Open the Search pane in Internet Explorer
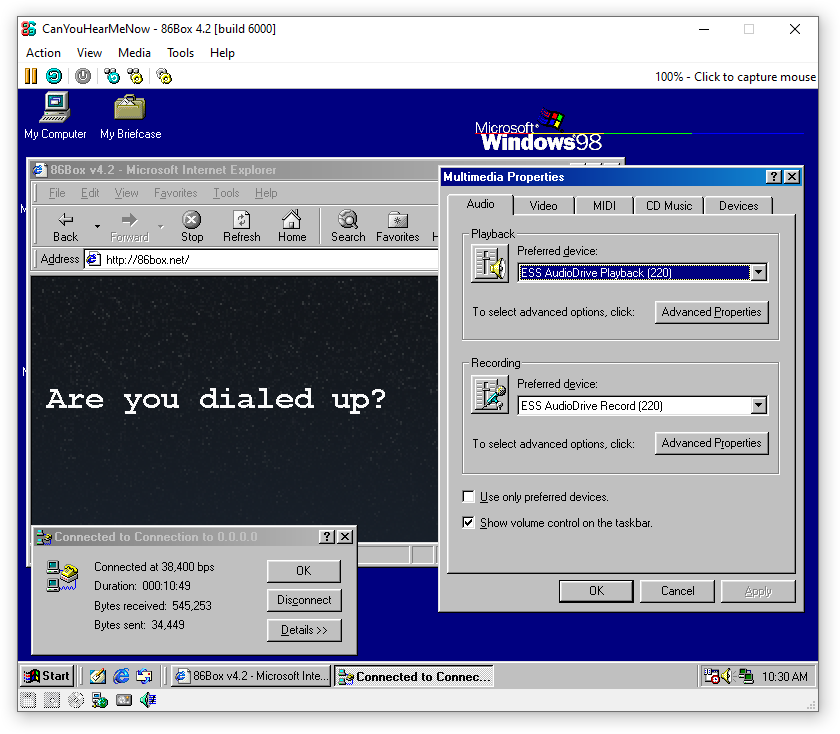 (x=348, y=226)
